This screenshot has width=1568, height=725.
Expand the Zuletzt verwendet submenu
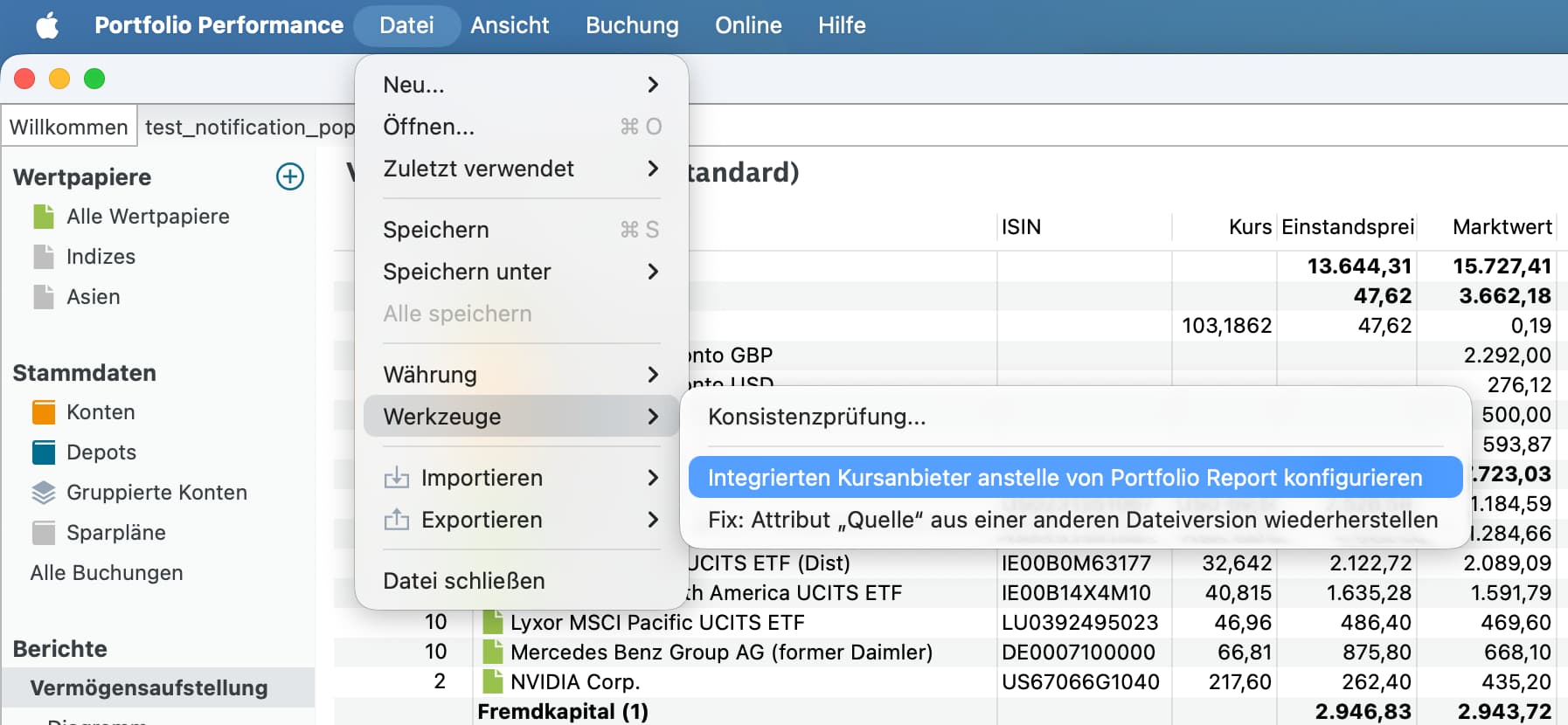point(652,169)
